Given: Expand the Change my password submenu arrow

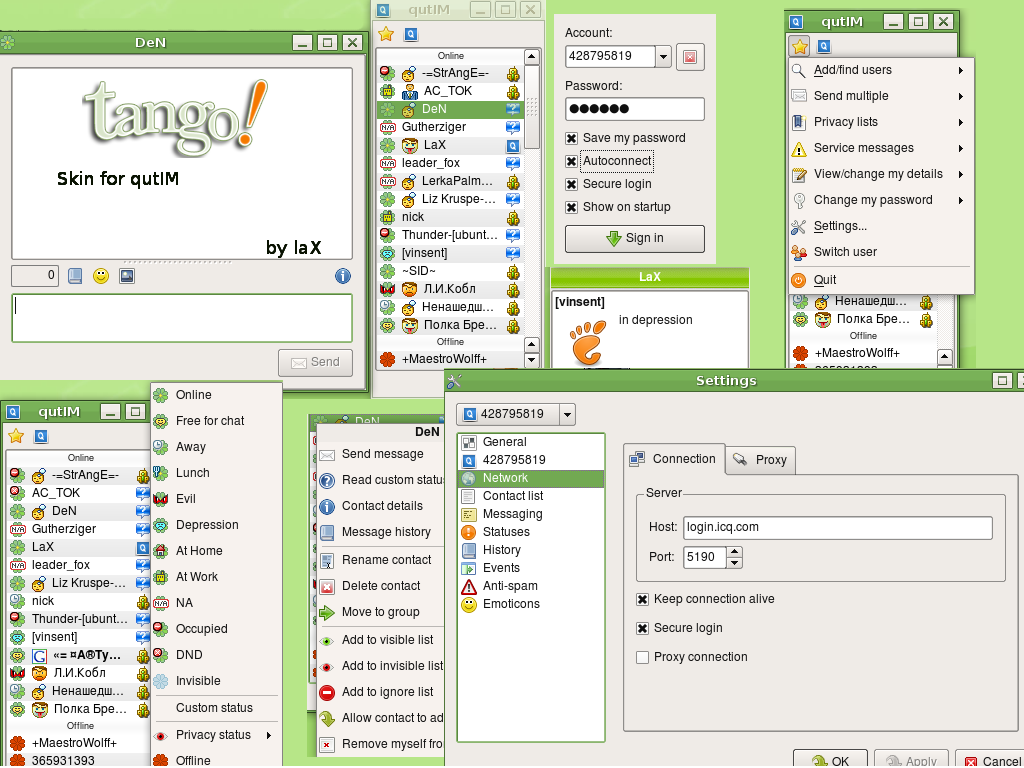Looking at the screenshot, I should click(961, 200).
